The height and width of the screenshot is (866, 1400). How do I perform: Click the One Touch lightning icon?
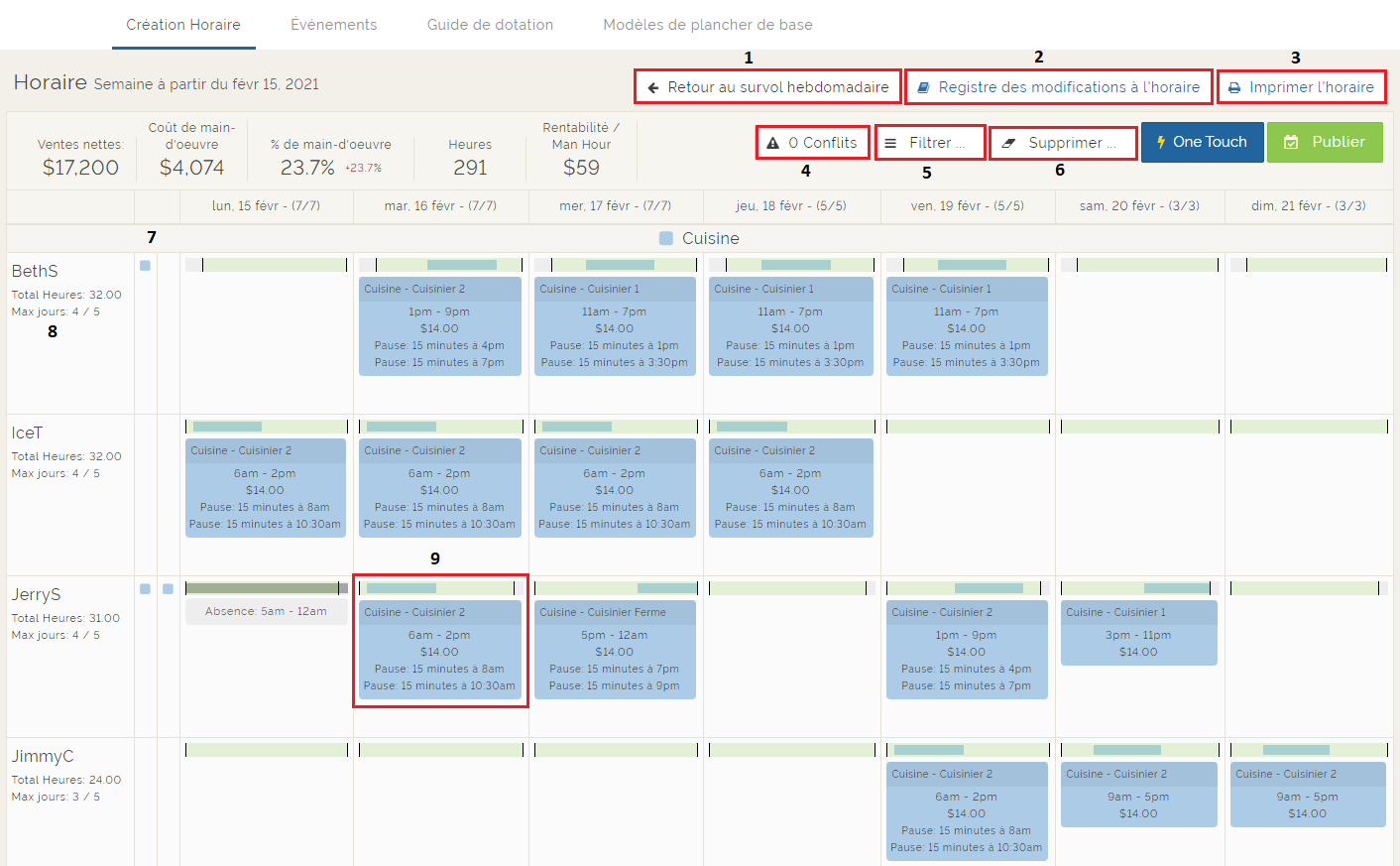click(1162, 142)
